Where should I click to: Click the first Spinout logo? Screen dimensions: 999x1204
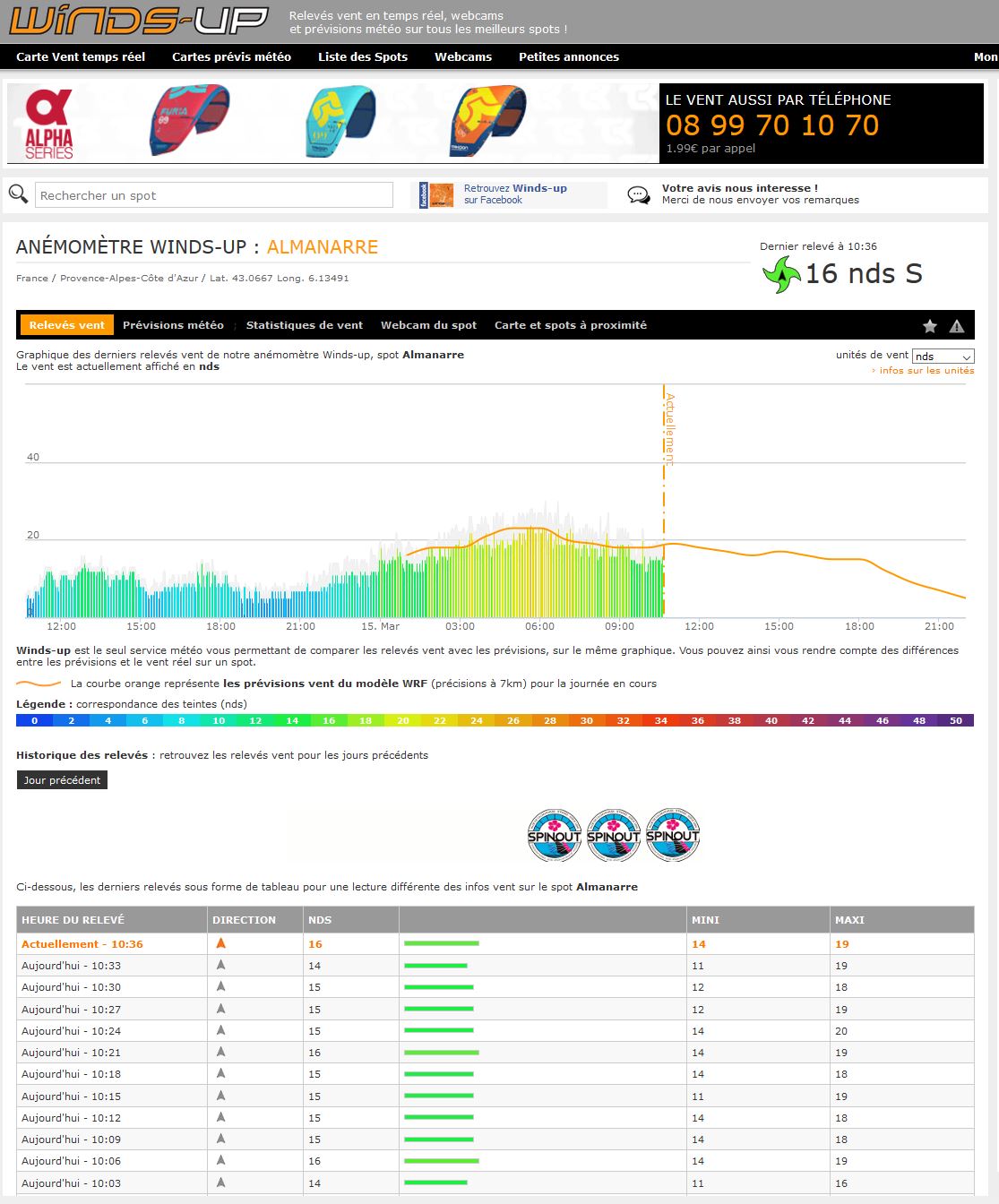pyautogui.click(x=555, y=835)
